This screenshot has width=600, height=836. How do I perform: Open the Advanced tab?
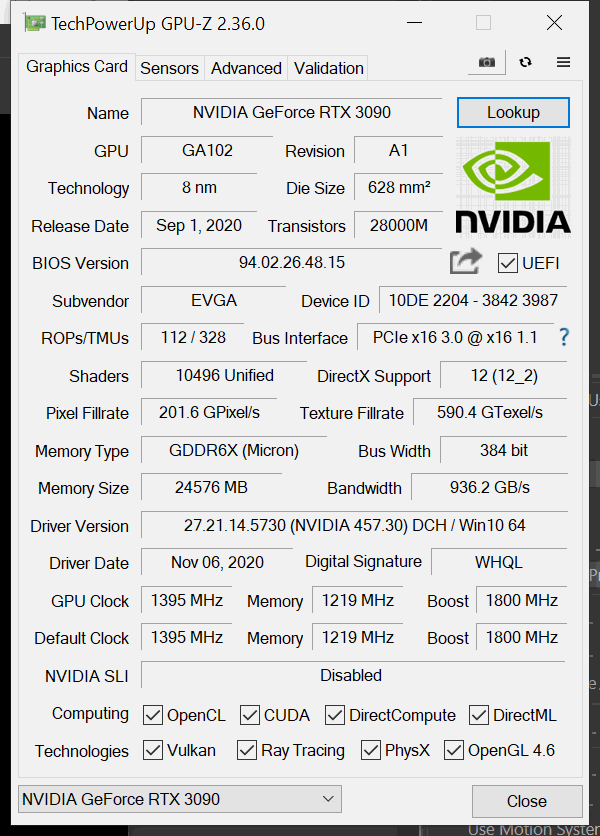(246, 68)
